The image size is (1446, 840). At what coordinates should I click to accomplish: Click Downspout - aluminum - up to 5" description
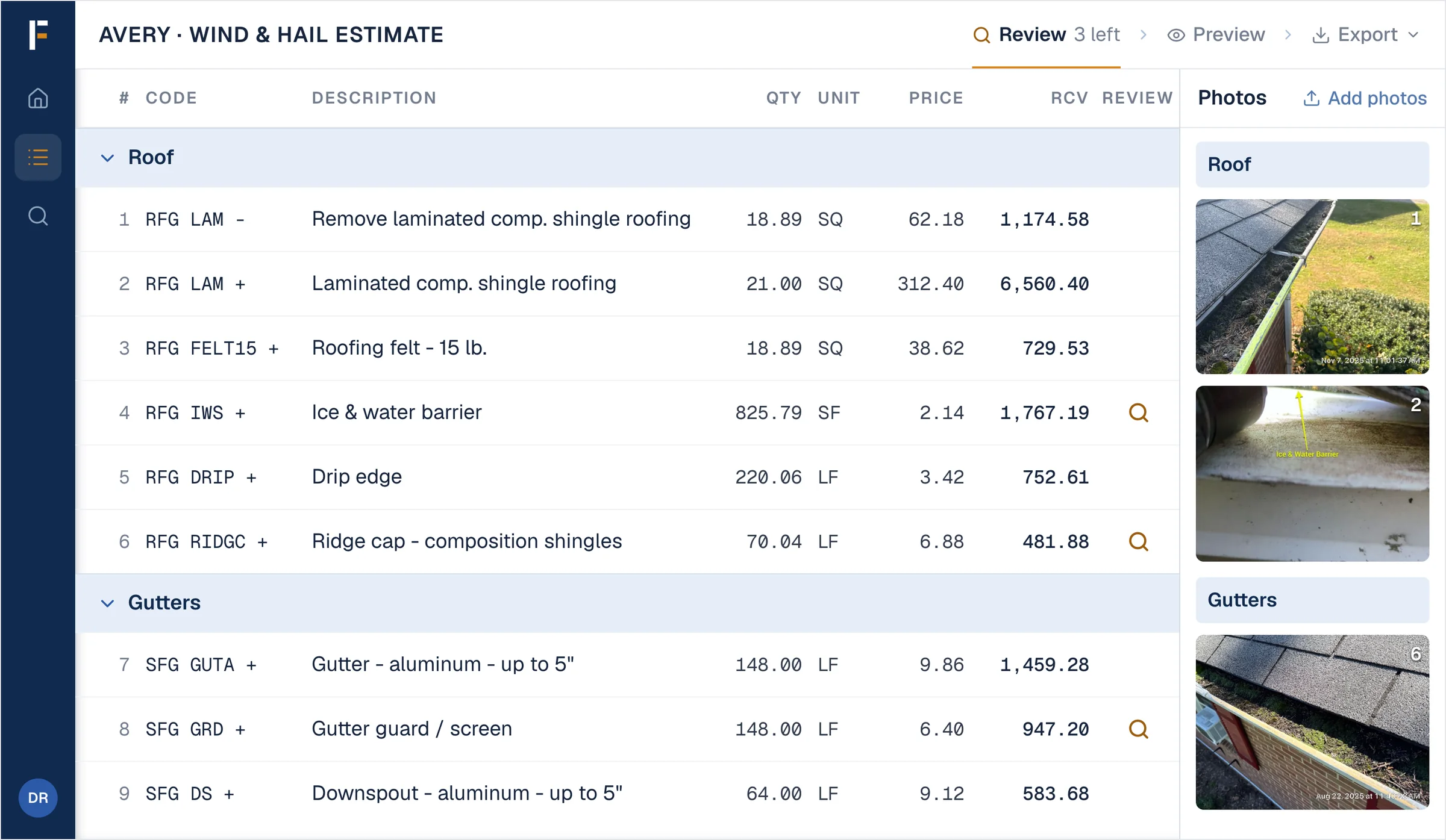(x=467, y=794)
